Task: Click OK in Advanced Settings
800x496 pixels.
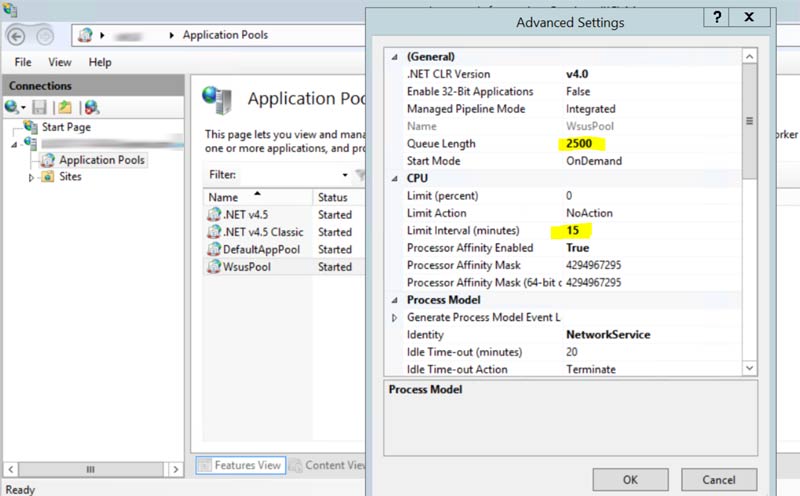Action: click(x=630, y=480)
